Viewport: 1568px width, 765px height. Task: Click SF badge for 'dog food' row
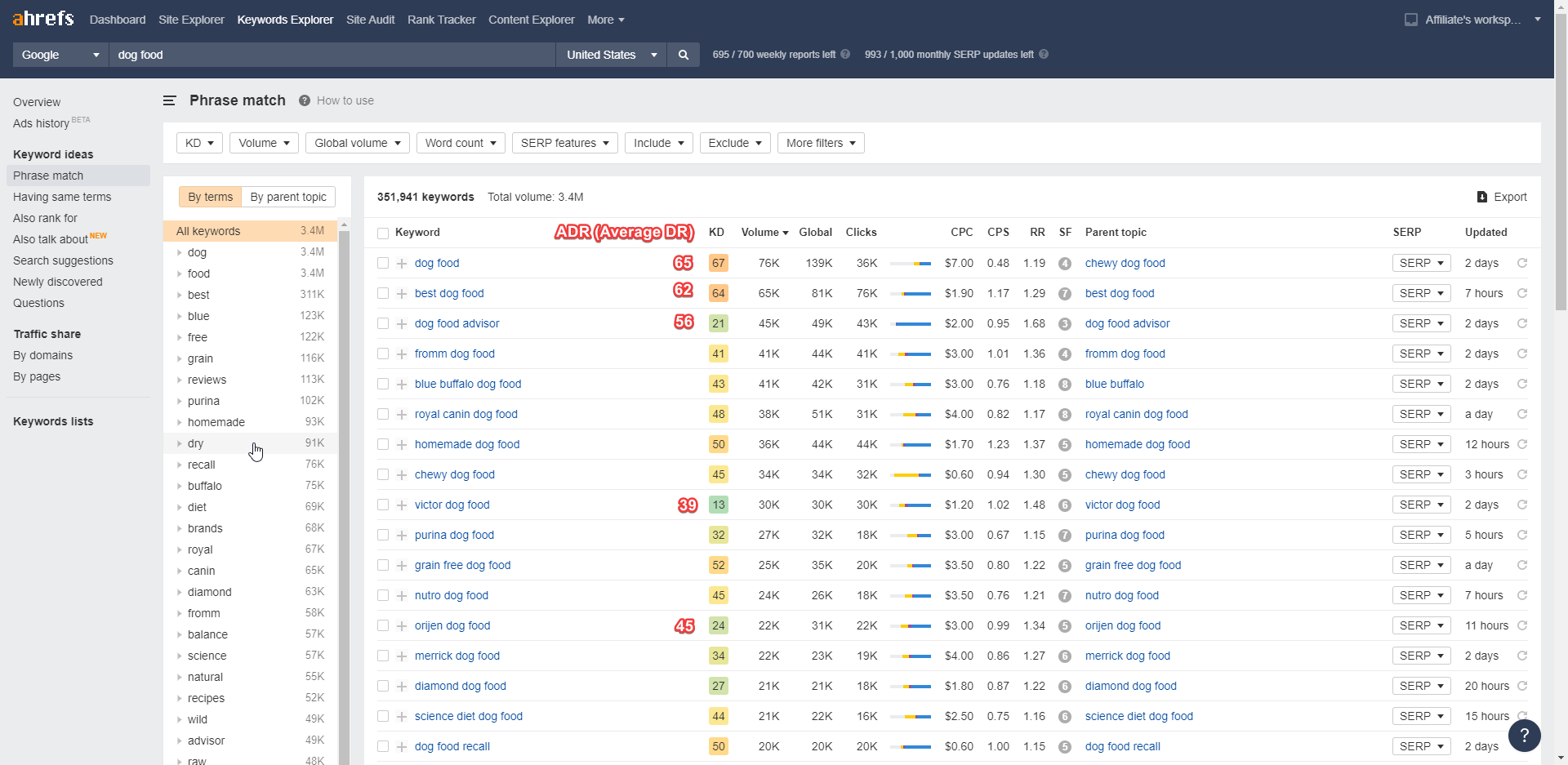1065,264
